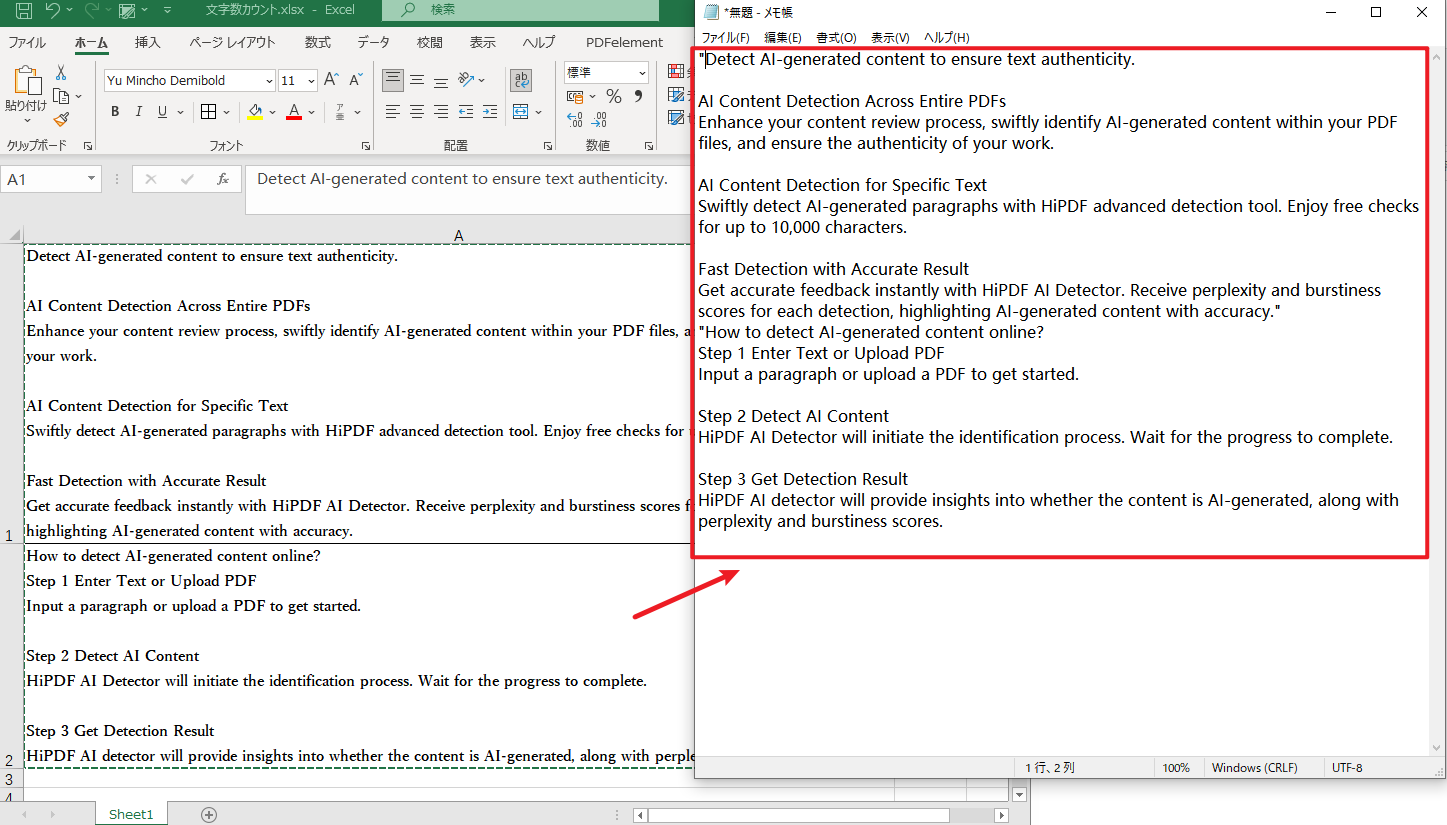Toggle Top Align in alignment group
The height and width of the screenshot is (825, 1447).
point(393,80)
